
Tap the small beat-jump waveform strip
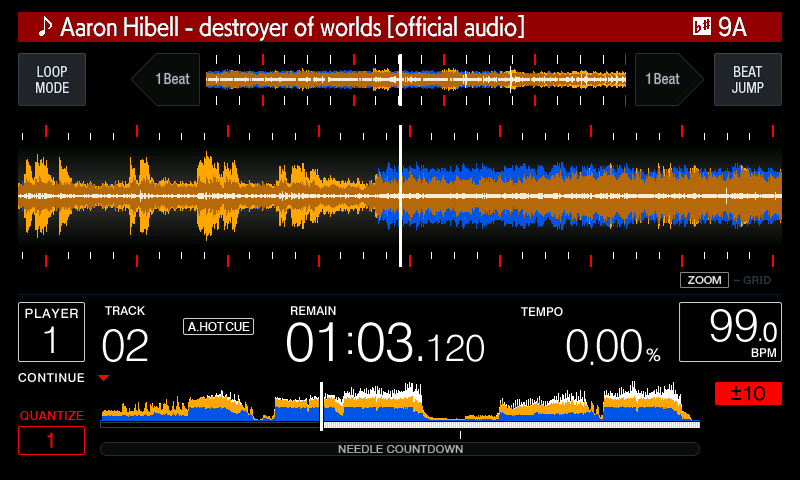[x=416, y=80]
